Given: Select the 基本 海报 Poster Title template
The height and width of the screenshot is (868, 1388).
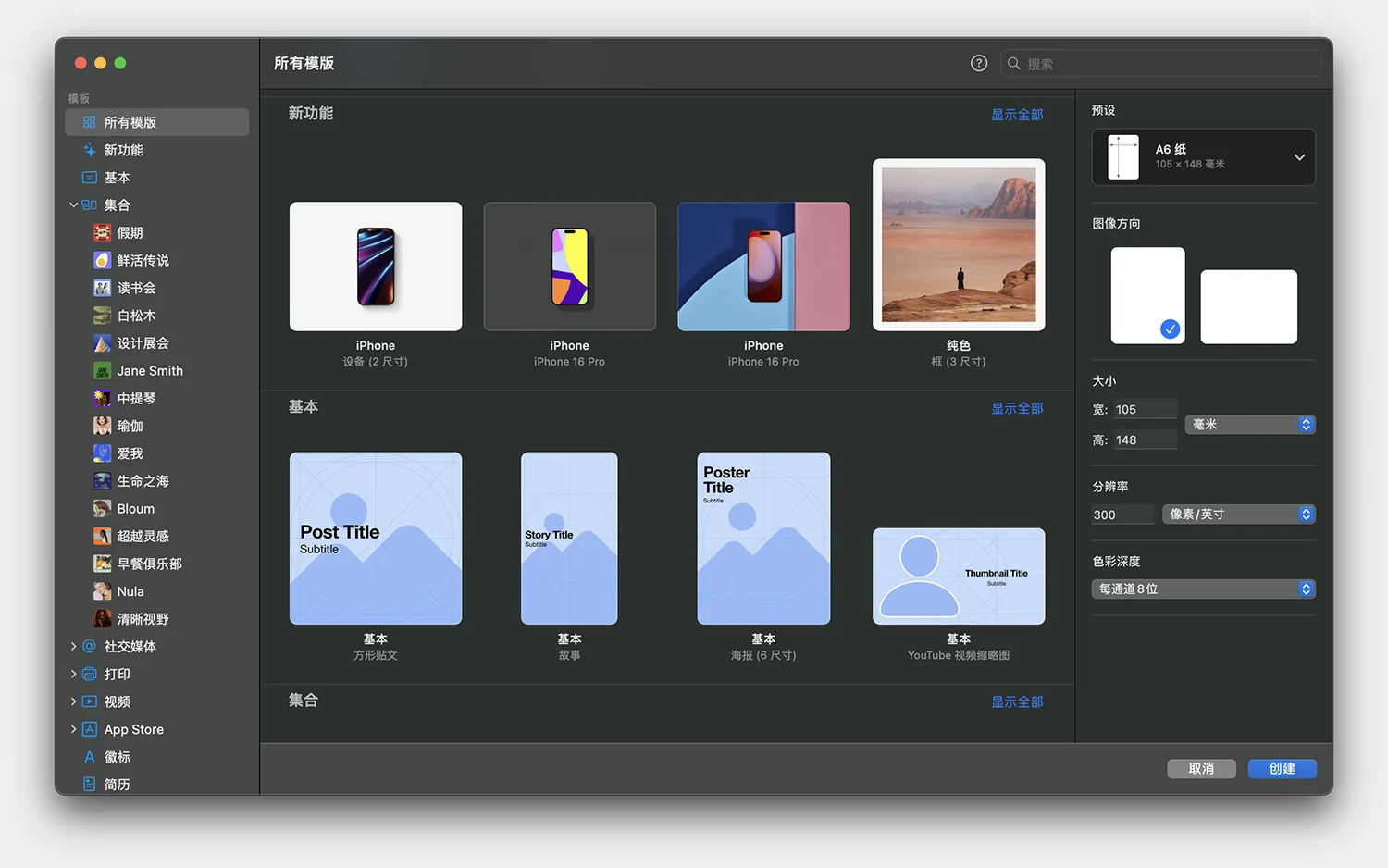Looking at the screenshot, I should point(763,539).
